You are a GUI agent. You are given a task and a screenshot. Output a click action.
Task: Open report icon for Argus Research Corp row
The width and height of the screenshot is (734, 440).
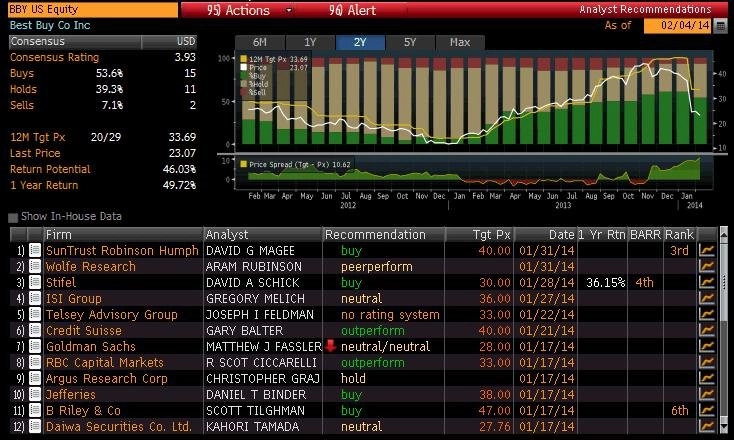click(x=35, y=378)
